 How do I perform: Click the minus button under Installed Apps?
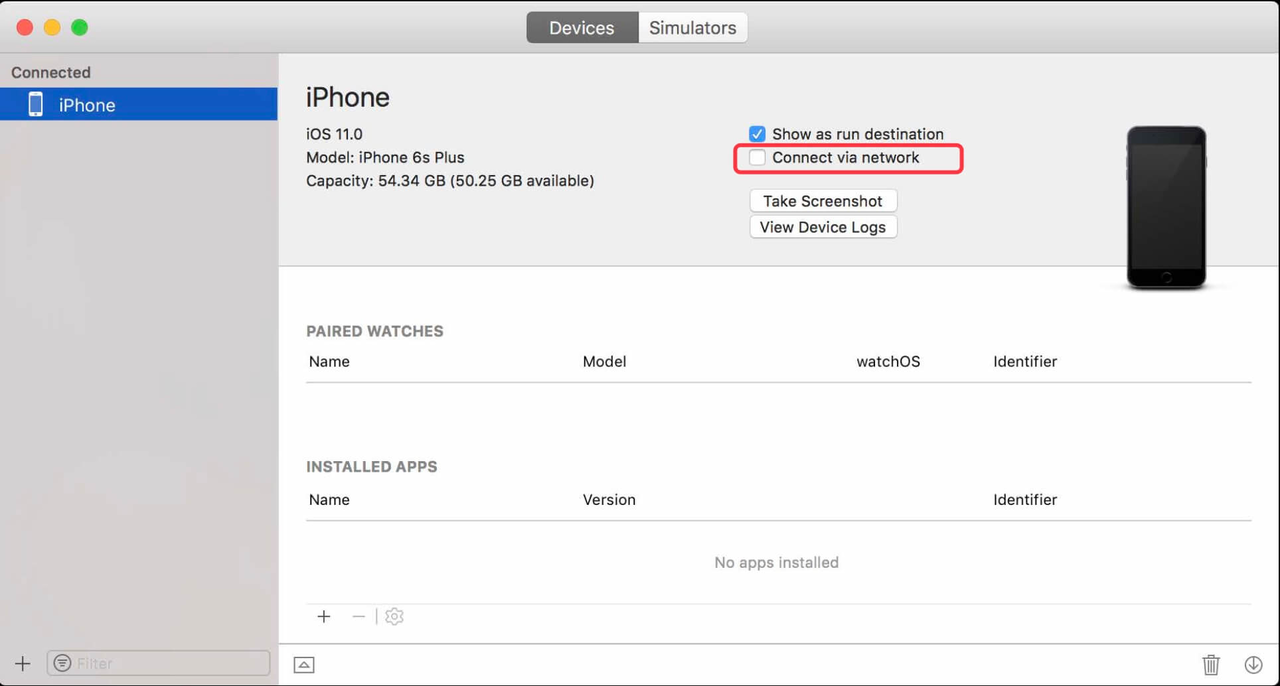[358, 616]
